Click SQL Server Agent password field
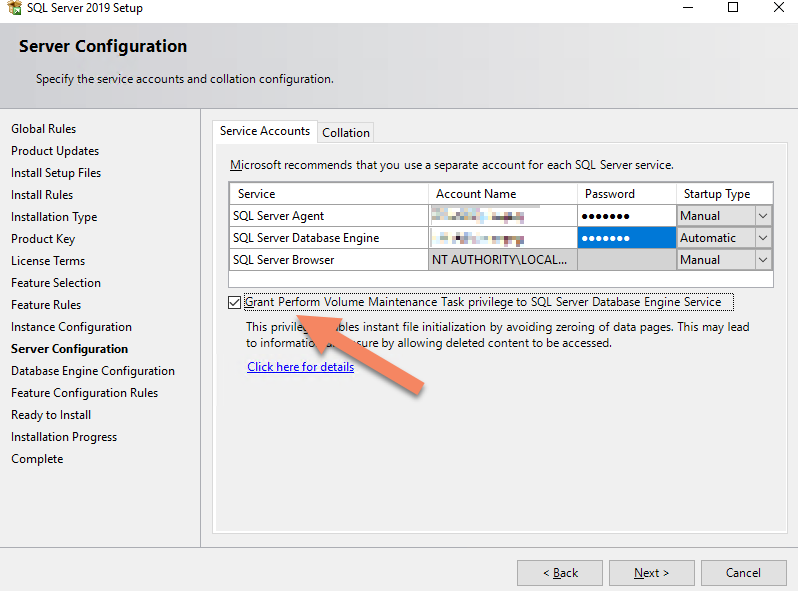798x591 pixels. pyautogui.click(x=626, y=216)
